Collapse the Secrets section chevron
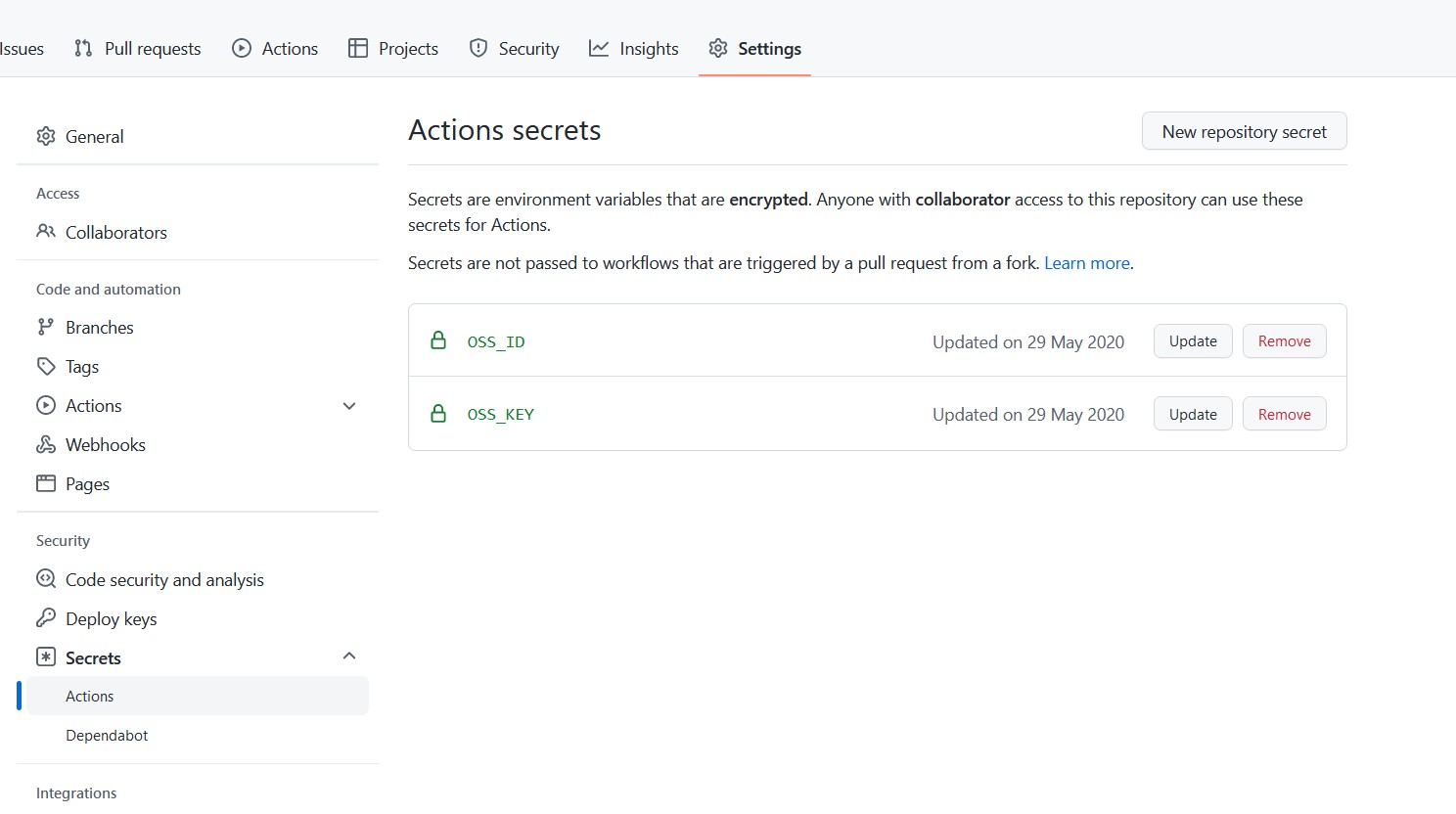 pyautogui.click(x=349, y=656)
